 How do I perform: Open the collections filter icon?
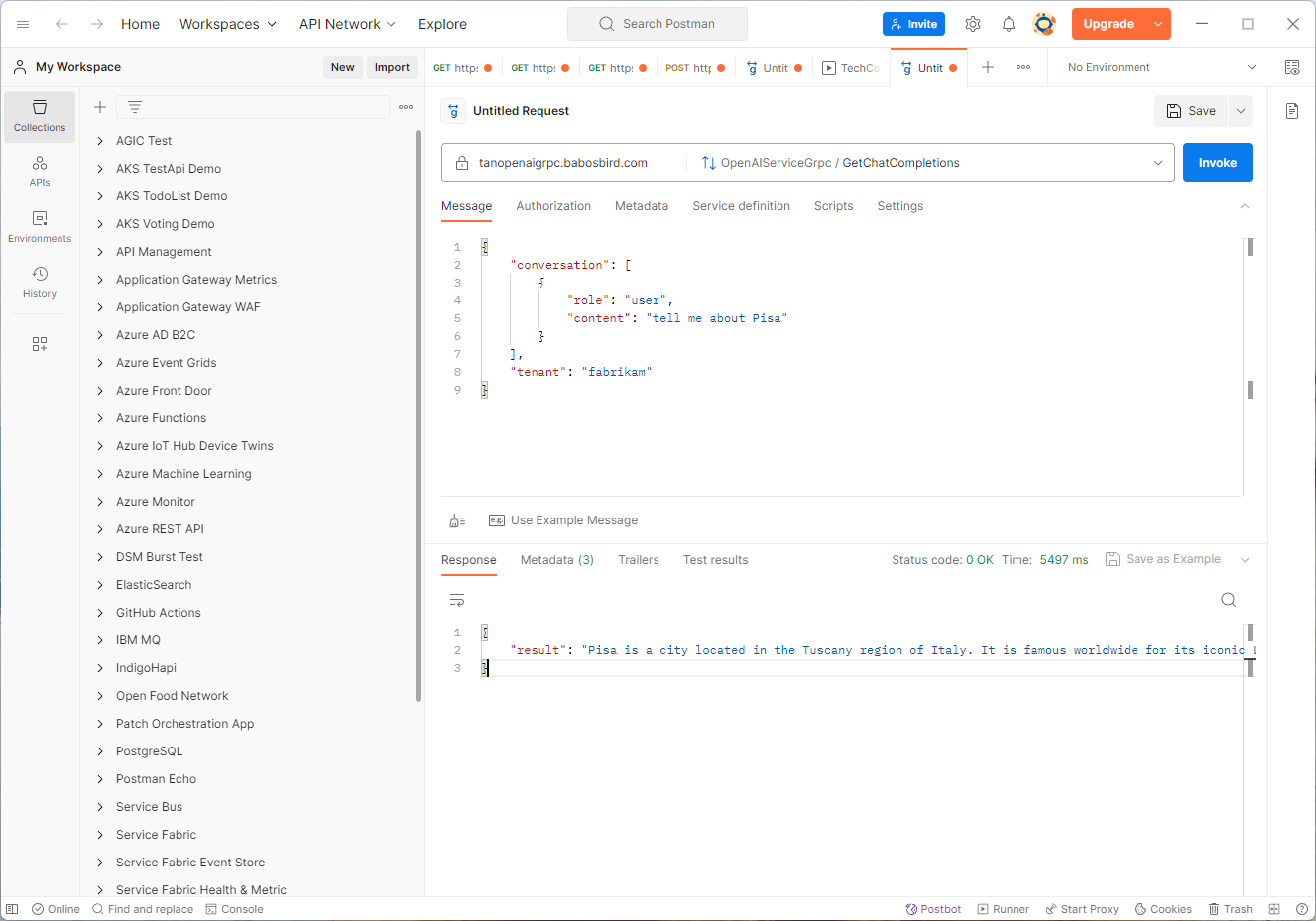point(135,107)
